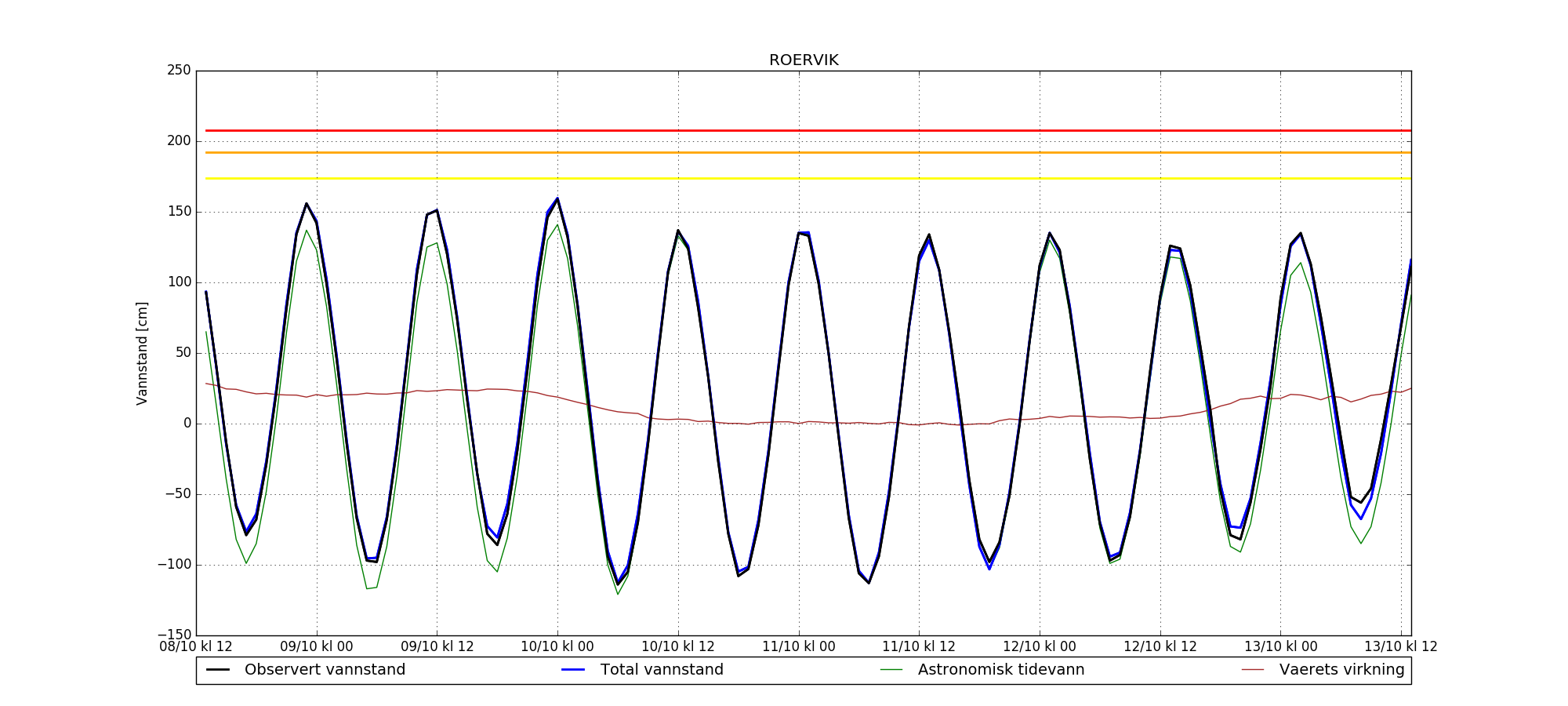Screen dimensions: 1568x706
Task: Click the 0 y-axis tick label
Action: click(187, 424)
